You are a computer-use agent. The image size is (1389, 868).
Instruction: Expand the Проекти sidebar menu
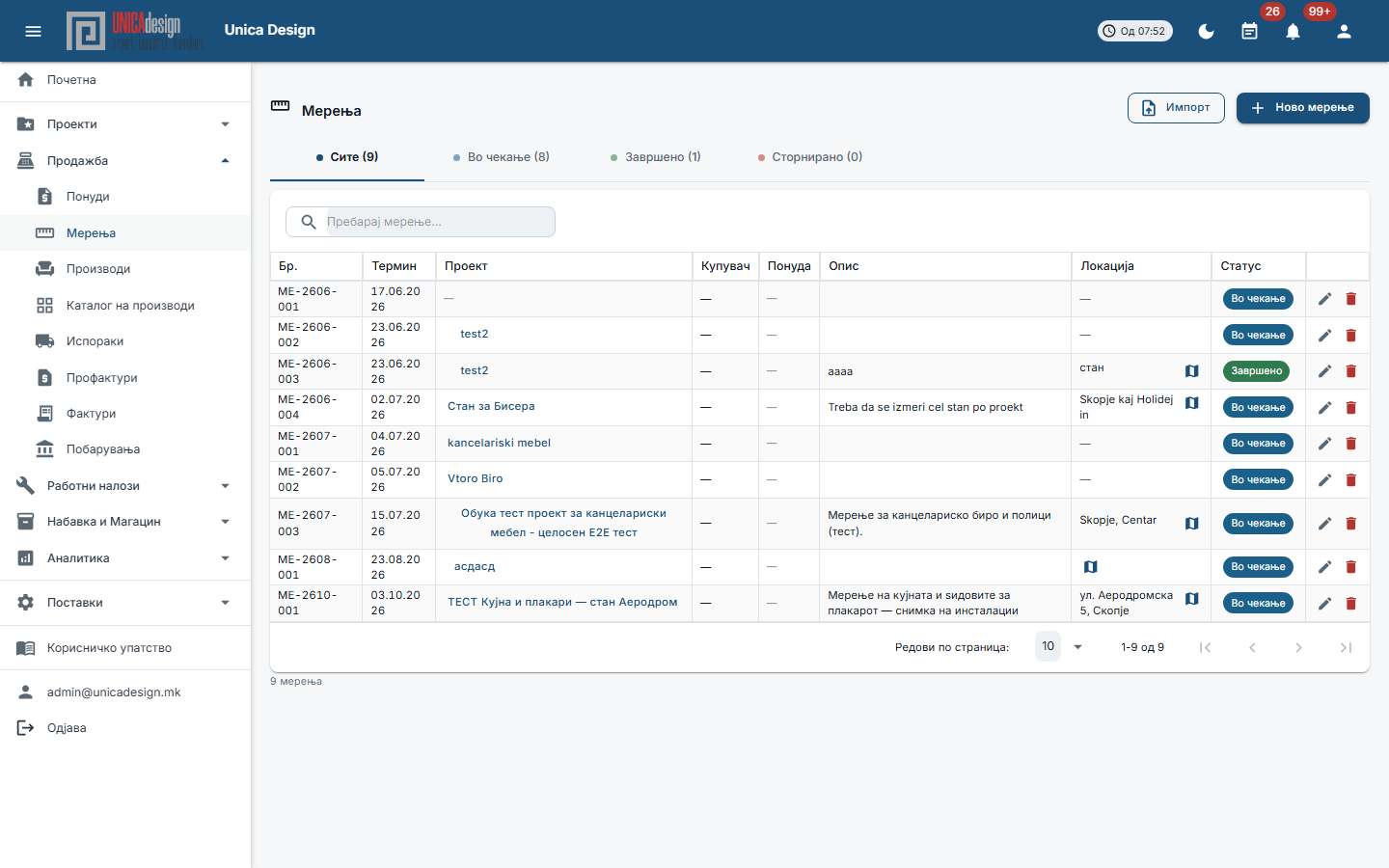(x=125, y=124)
